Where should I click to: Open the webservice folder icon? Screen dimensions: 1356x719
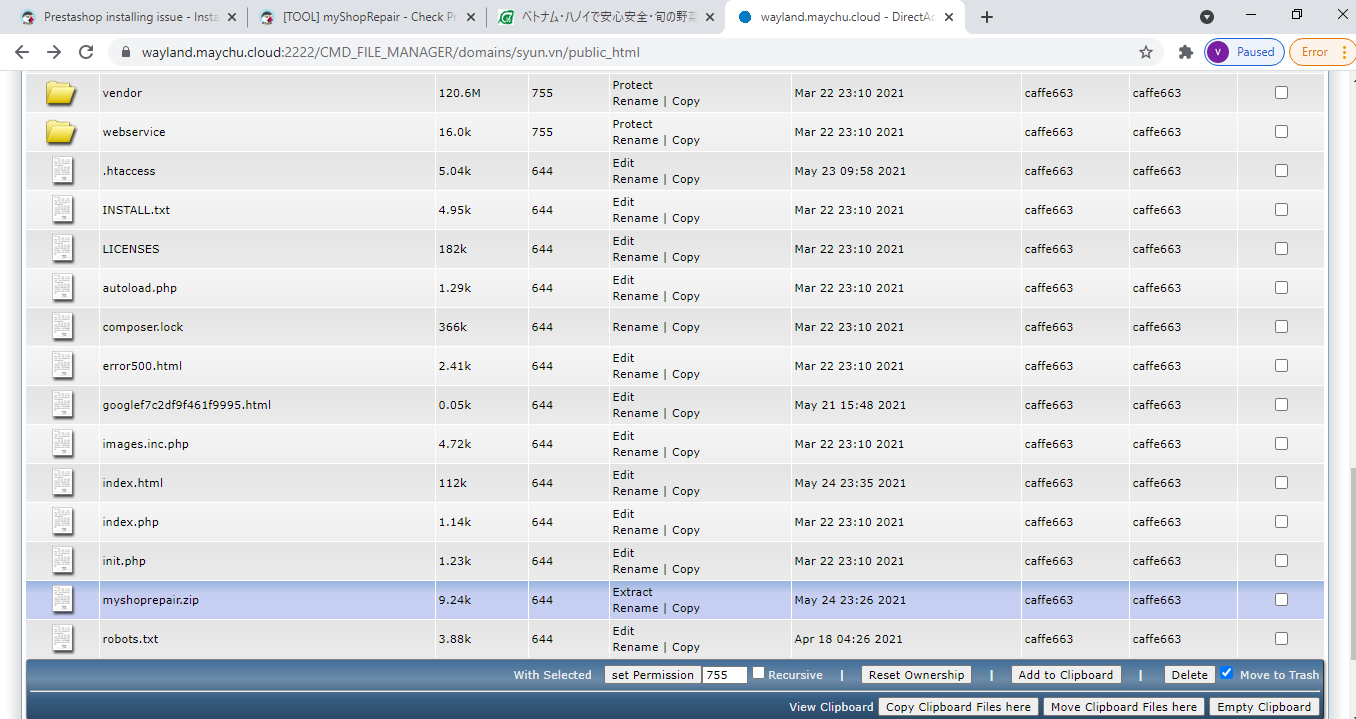pyautogui.click(x=61, y=132)
